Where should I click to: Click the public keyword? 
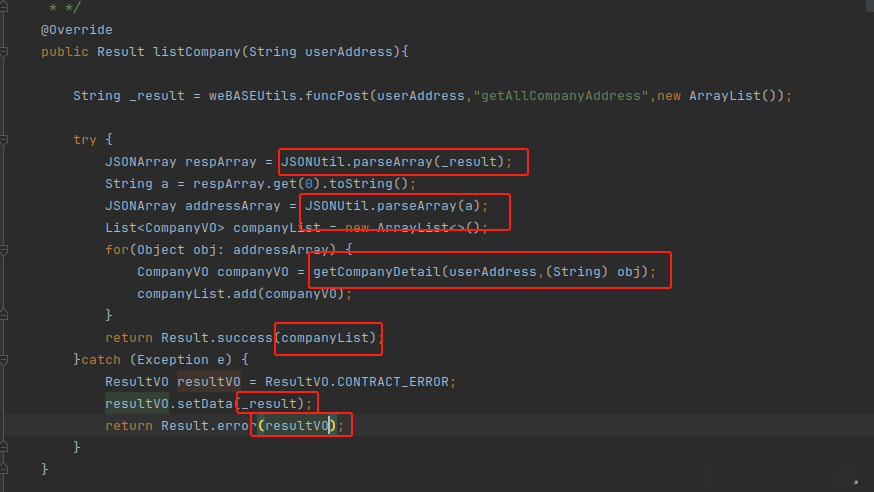tap(65, 52)
